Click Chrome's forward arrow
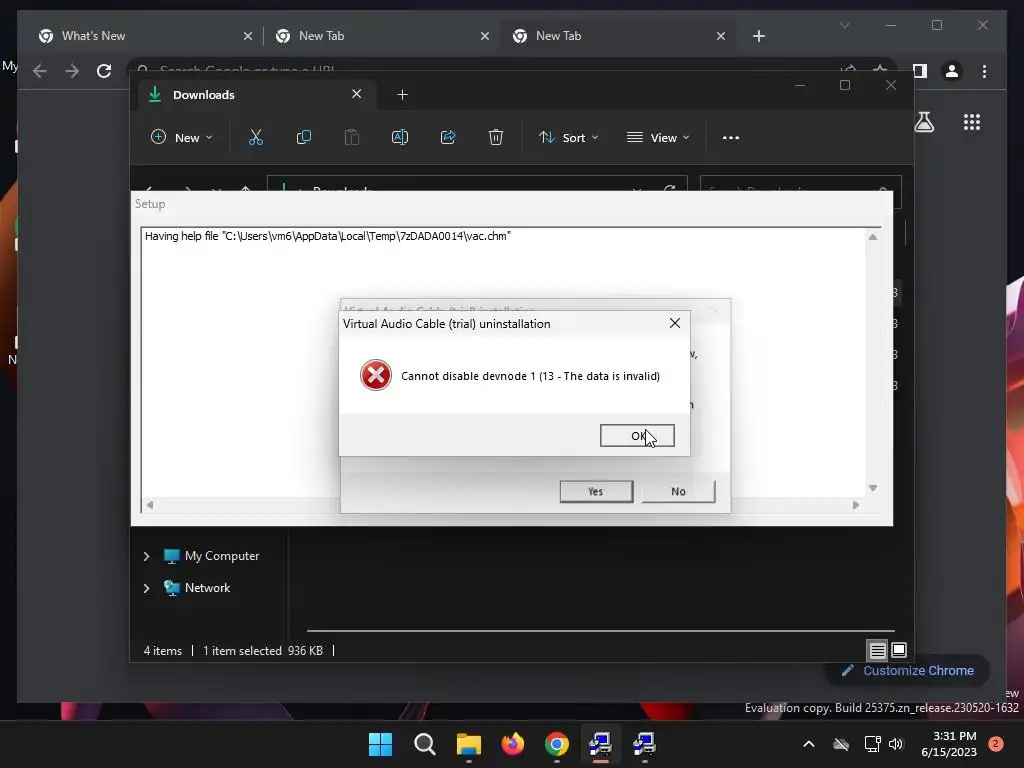1024x768 pixels. point(72,71)
